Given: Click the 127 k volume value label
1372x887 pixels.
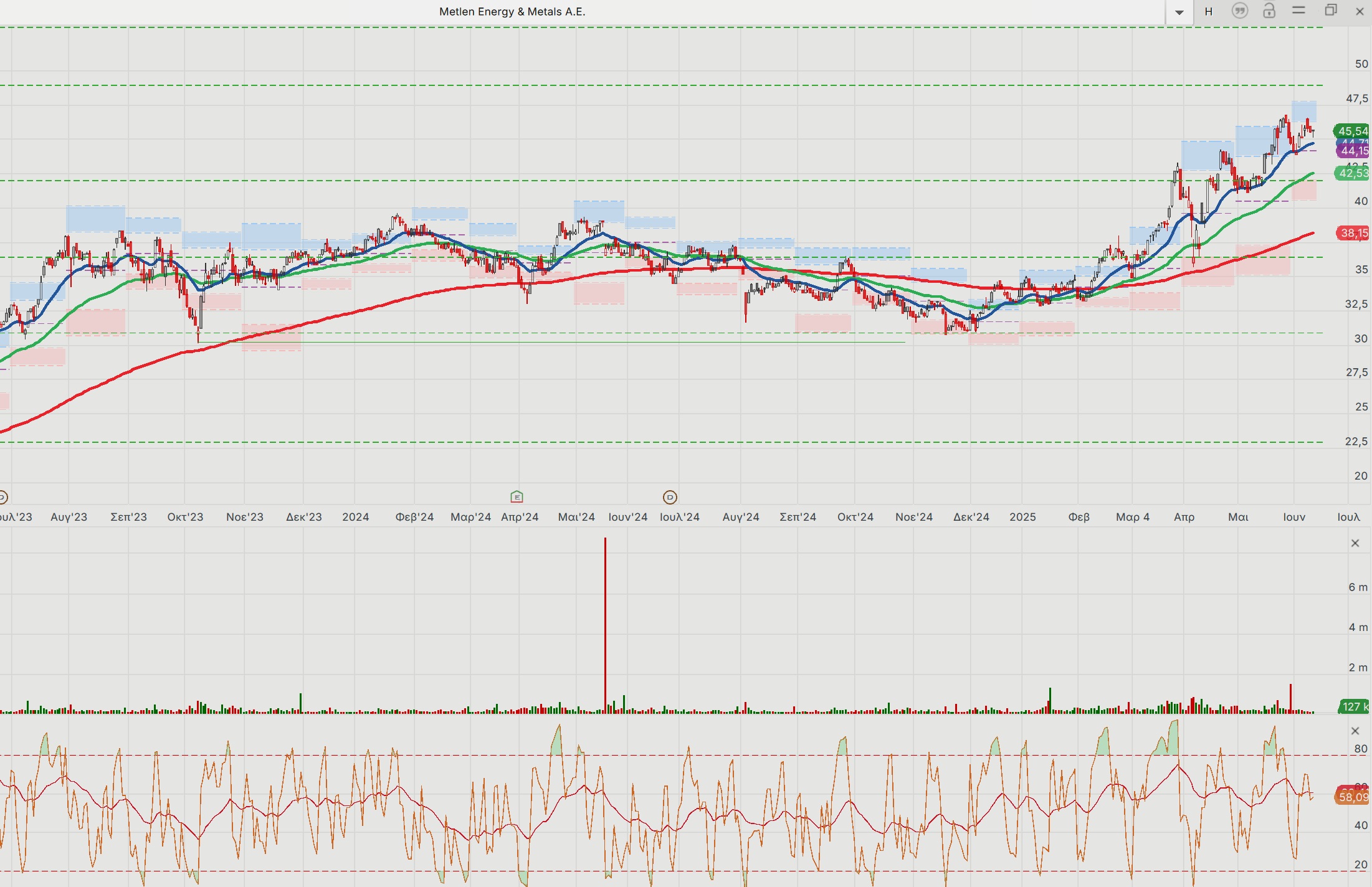Looking at the screenshot, I should pyautogui.click(x=1354, y=706).
